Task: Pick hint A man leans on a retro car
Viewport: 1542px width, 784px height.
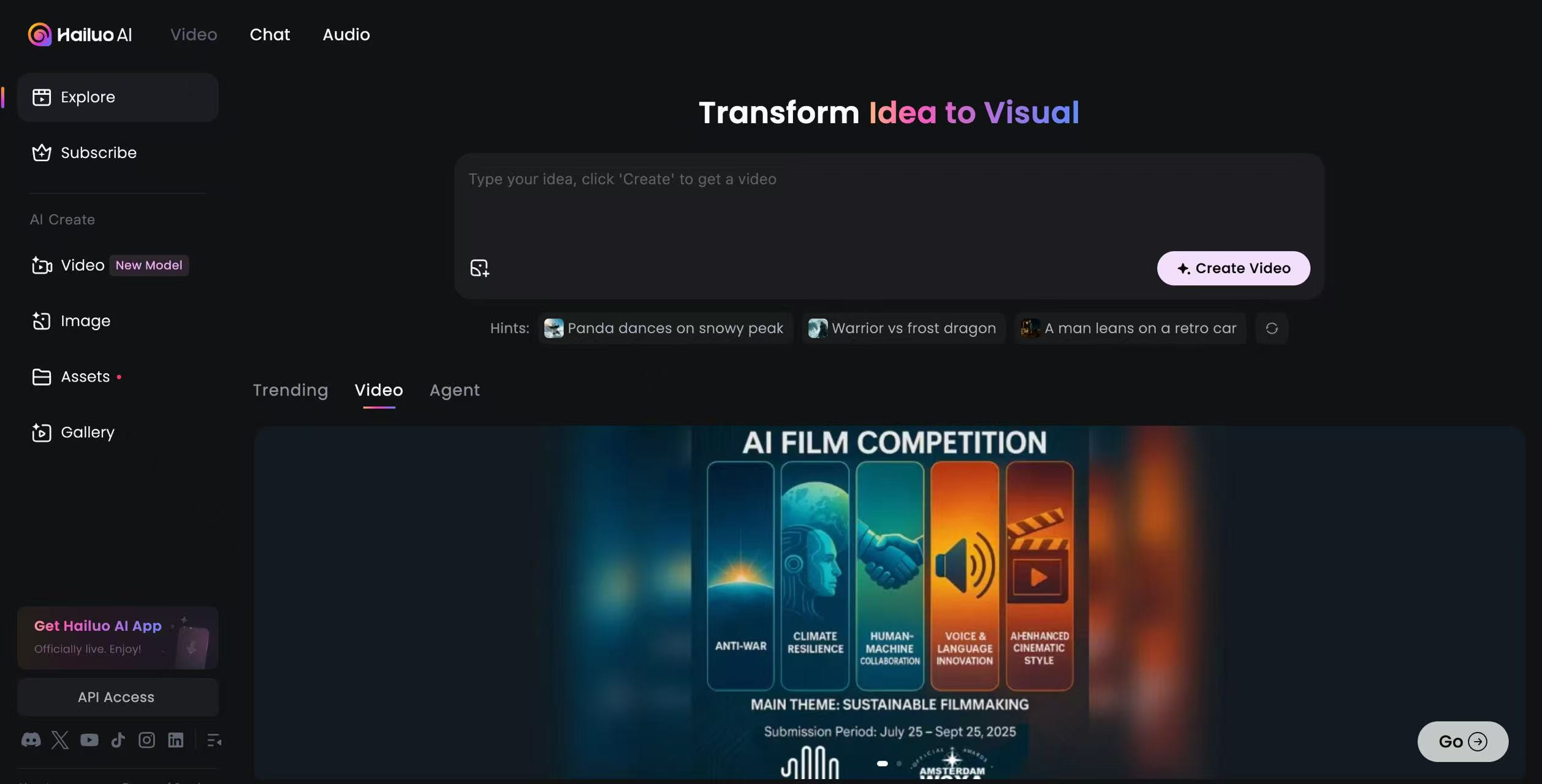Action: point(1130,328)
